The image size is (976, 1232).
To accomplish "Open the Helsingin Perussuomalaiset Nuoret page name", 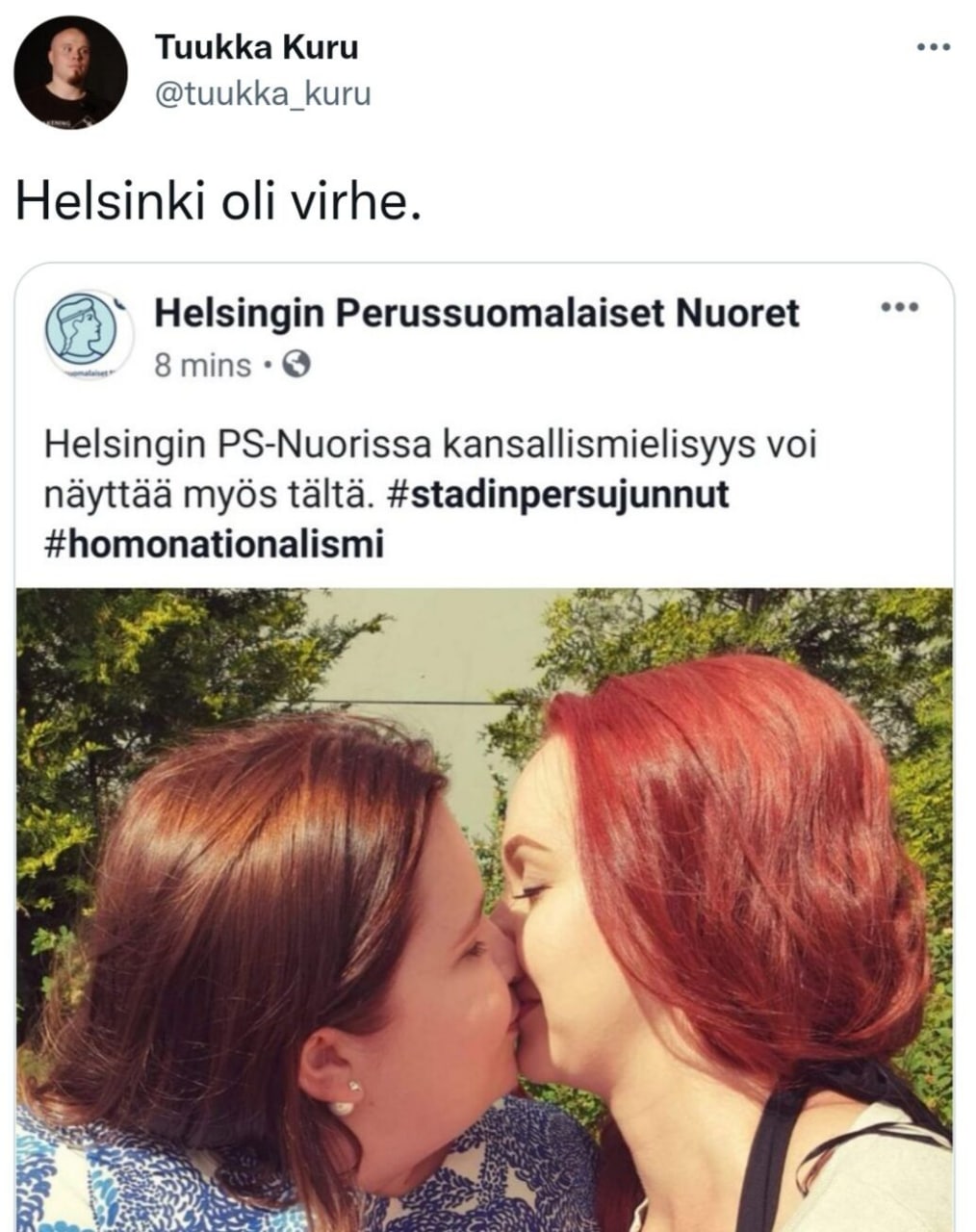I will [x=477, y=313].
